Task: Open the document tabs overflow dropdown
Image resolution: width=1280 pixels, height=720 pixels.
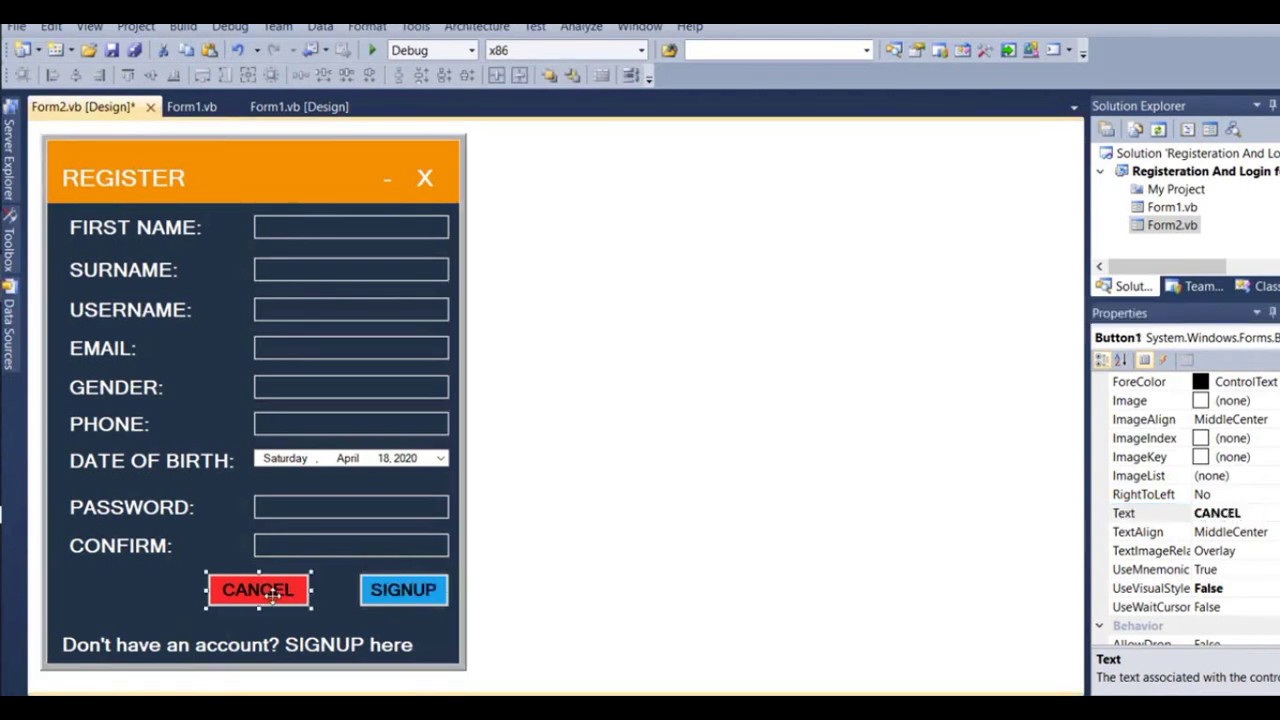Action: pos(1074,107)
